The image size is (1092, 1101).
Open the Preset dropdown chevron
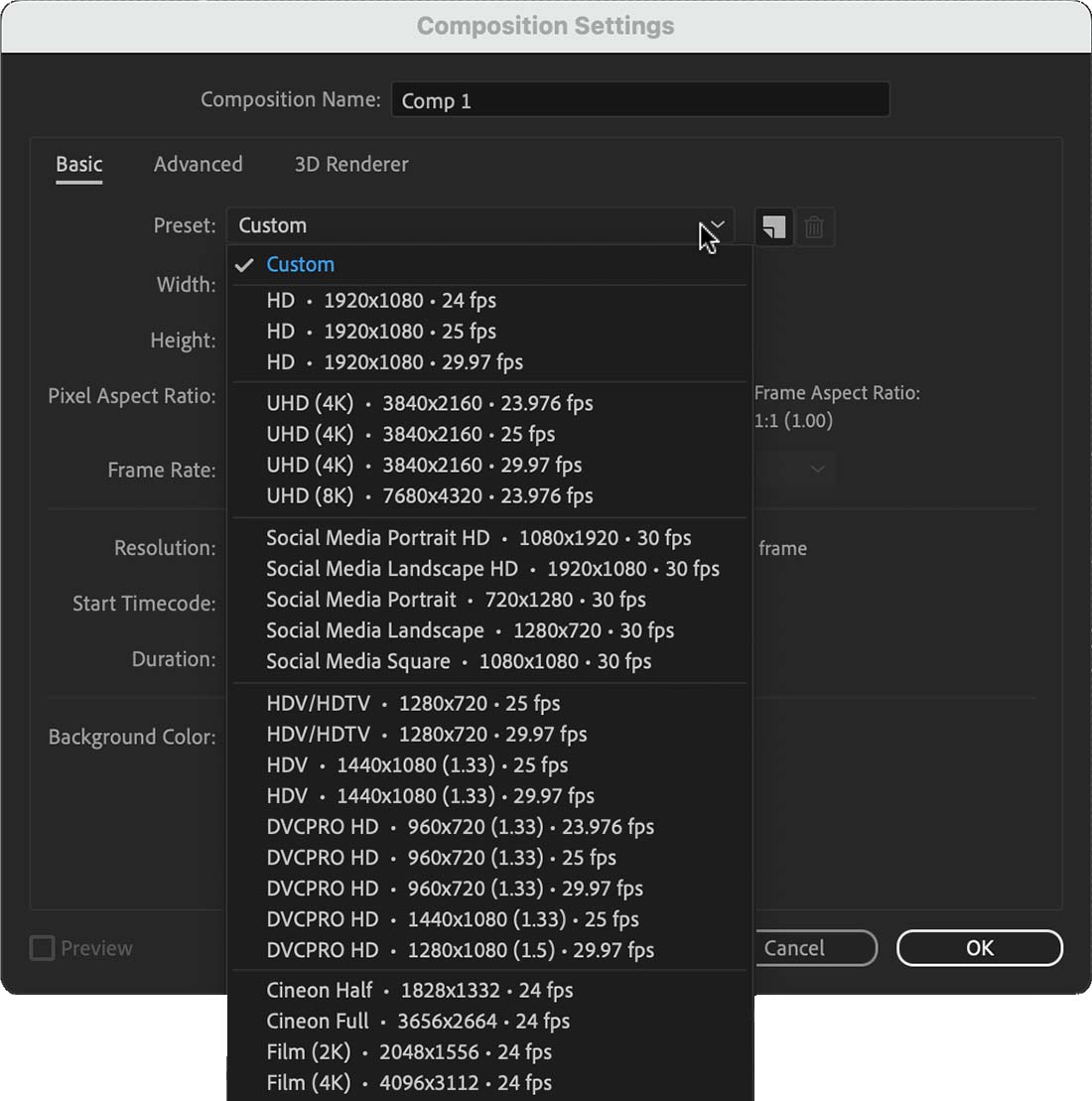(718, 224)
